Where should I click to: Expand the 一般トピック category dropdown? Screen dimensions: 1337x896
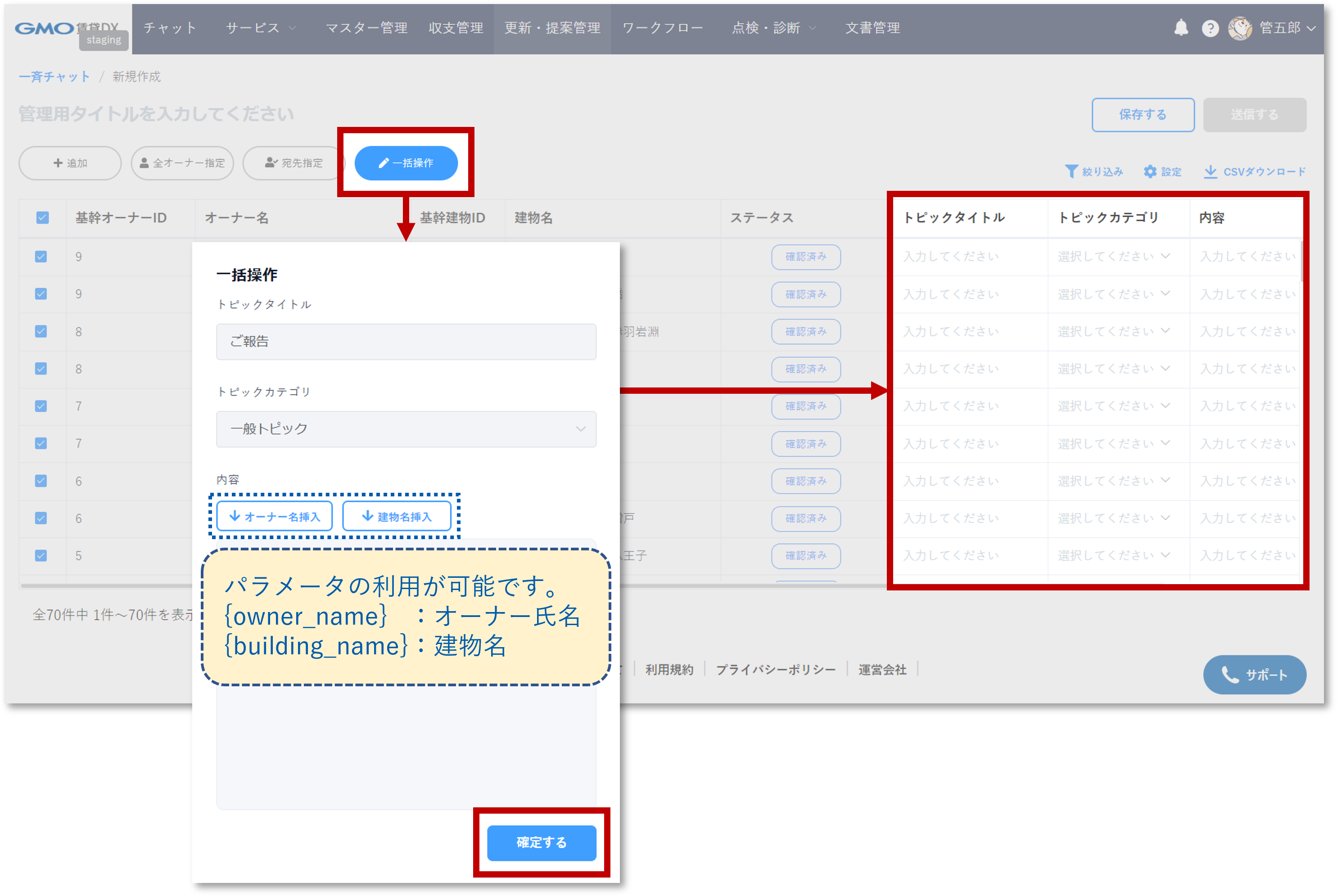tap(406, 429)
